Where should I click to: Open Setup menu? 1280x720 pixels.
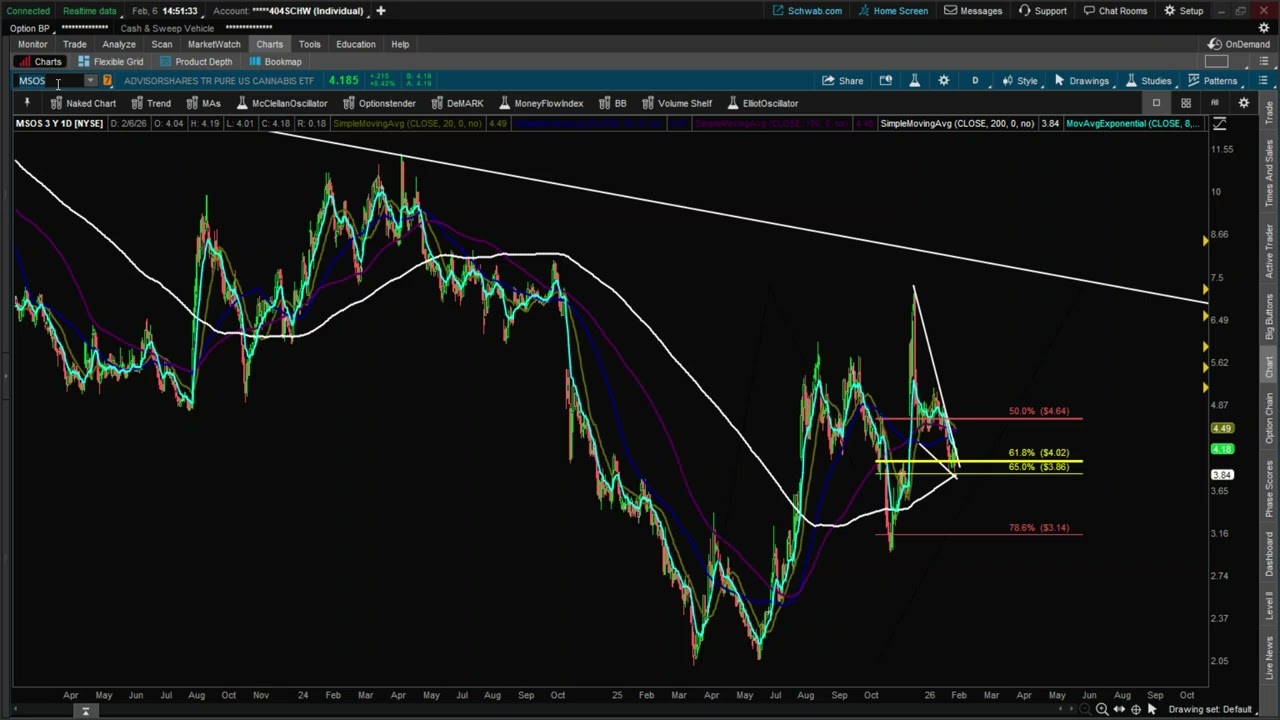pyautogui.click(x=1183, y=11)
